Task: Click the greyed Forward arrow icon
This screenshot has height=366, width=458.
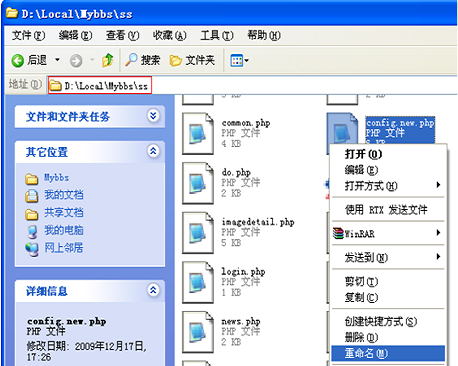Action: [76, 61]
